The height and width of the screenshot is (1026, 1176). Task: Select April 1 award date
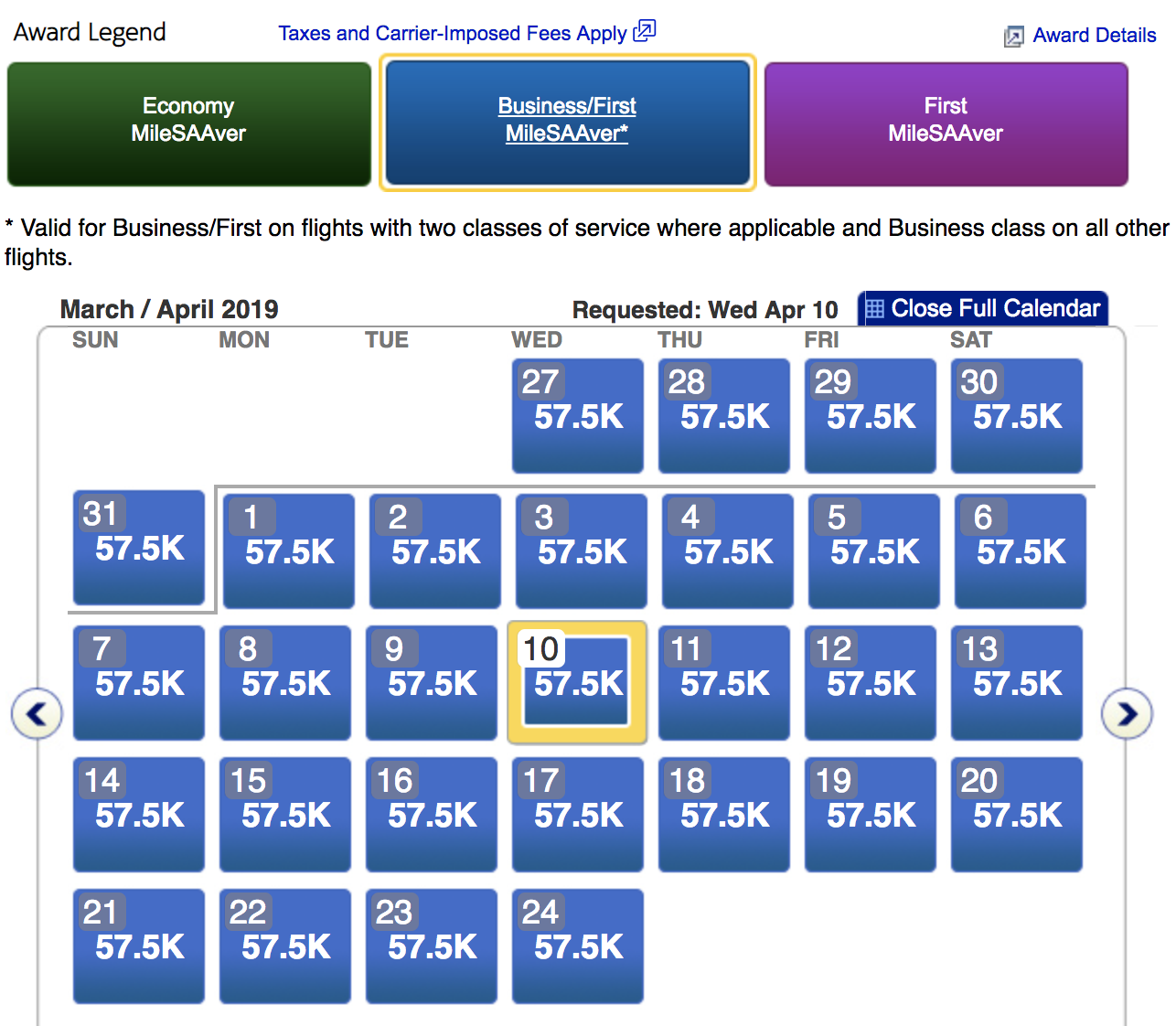point(289,551)
